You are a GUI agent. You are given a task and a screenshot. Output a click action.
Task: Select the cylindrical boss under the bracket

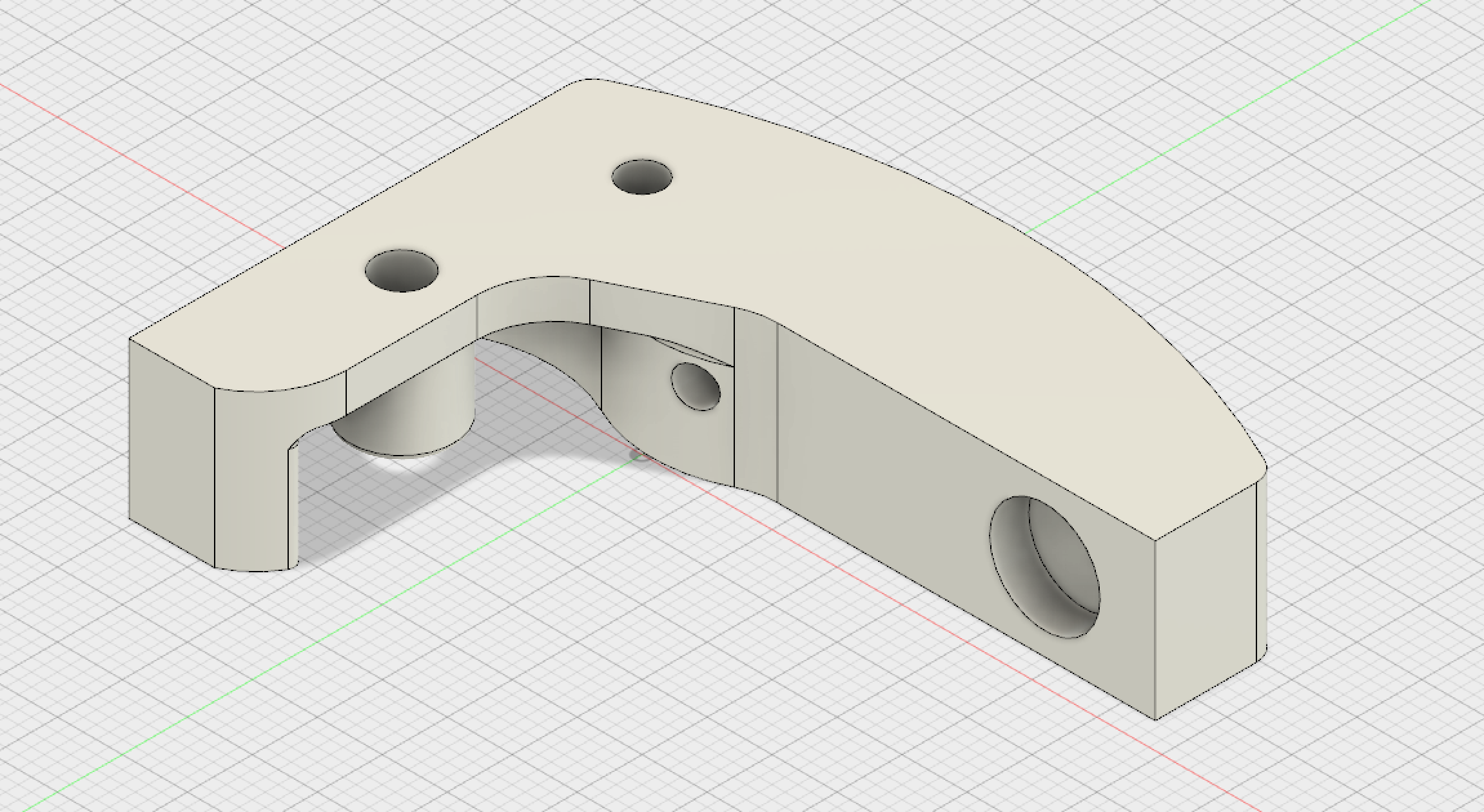coord(413,422)
